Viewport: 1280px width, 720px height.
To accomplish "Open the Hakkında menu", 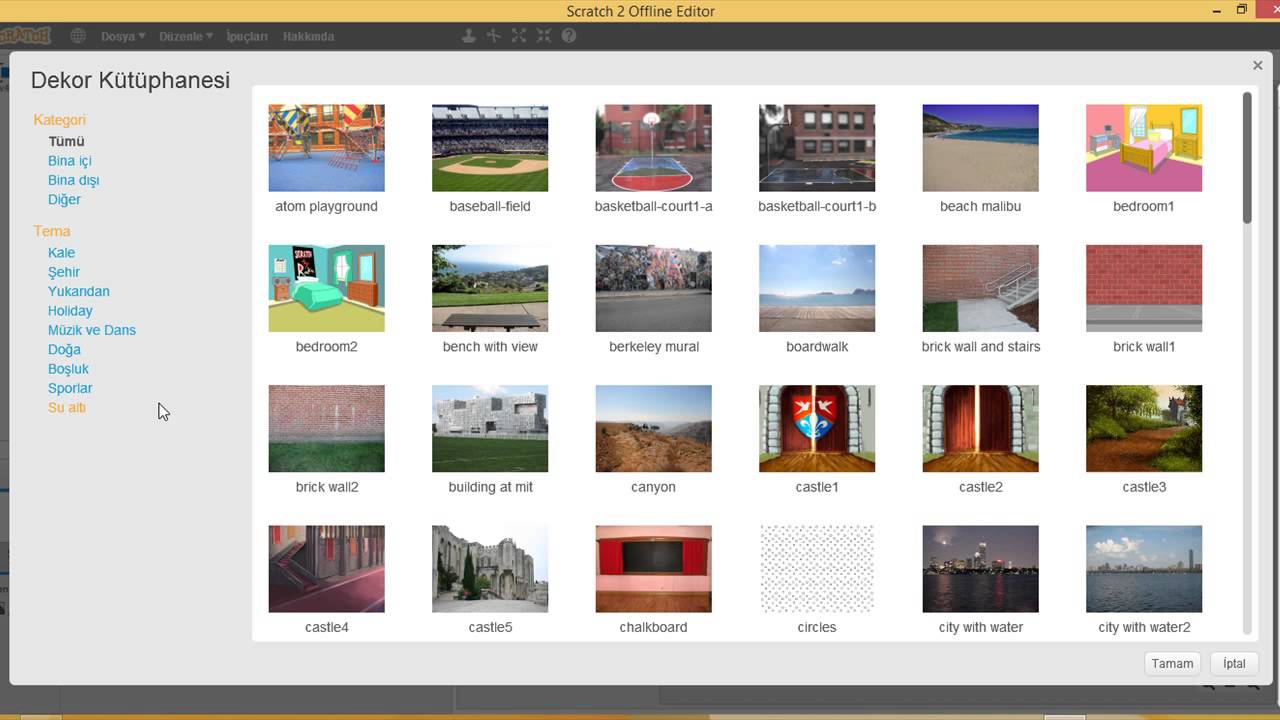I will coord(308,36).
